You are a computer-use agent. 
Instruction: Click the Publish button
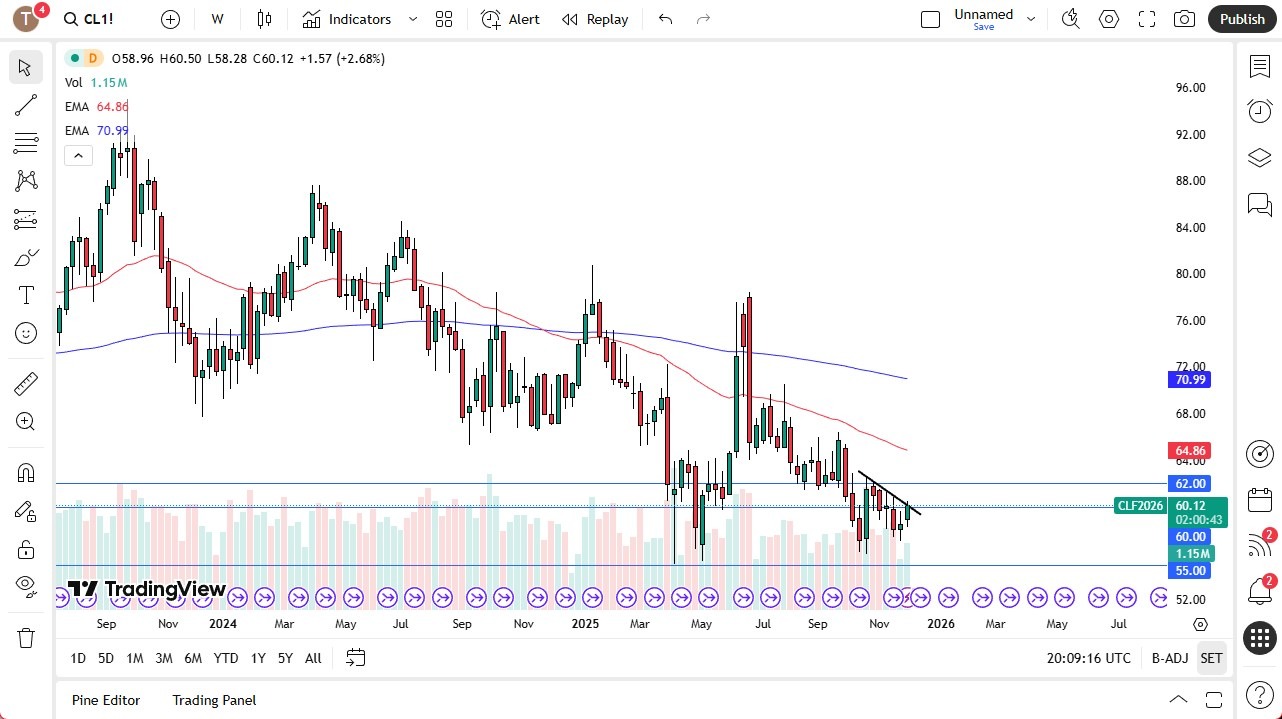[x=1242, y=19]
